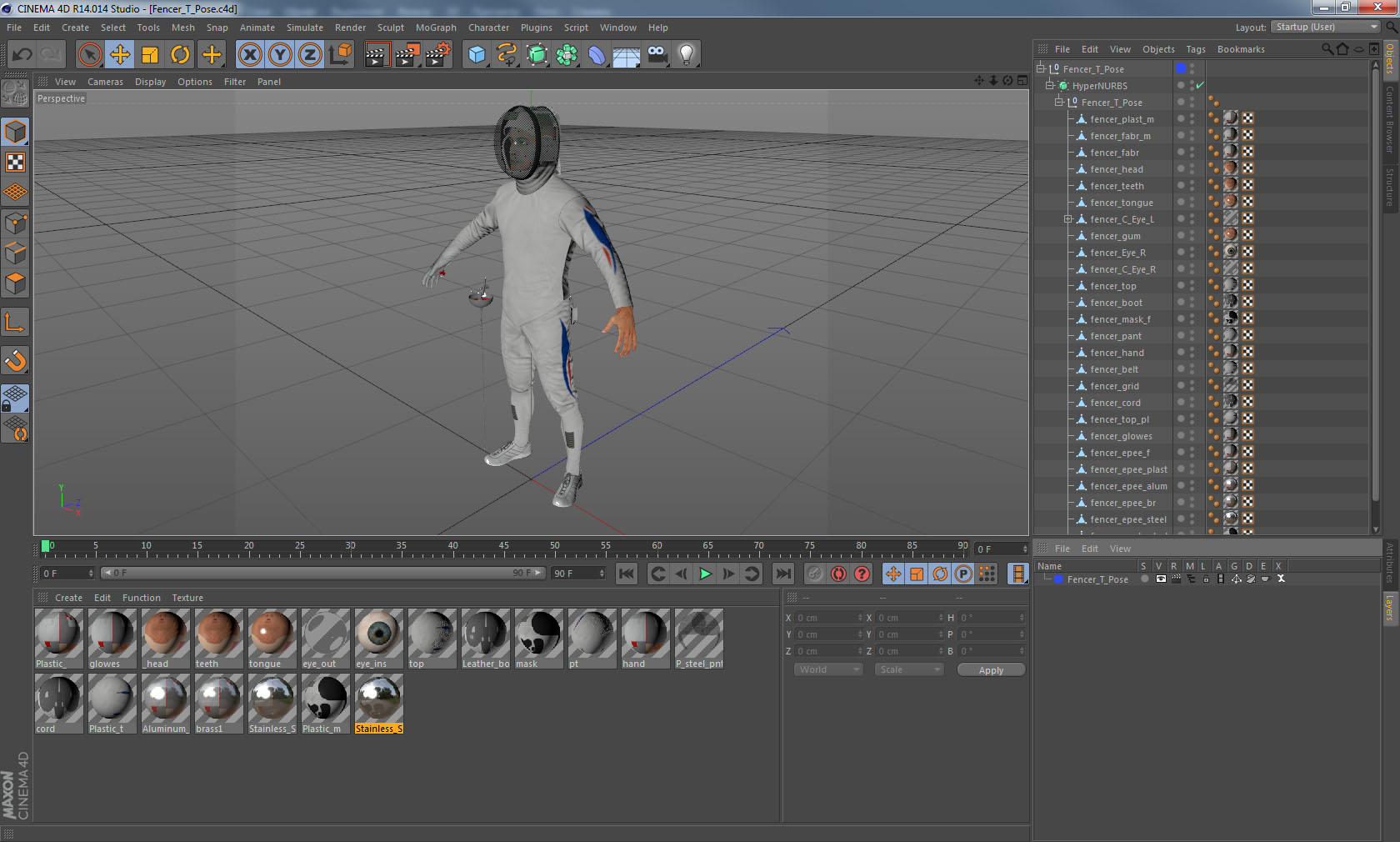Image resolution: width=1400 pixels, height=842 pixels.
Task: Enable the Polygons mode icon
Action: click(x=15, y=283)
